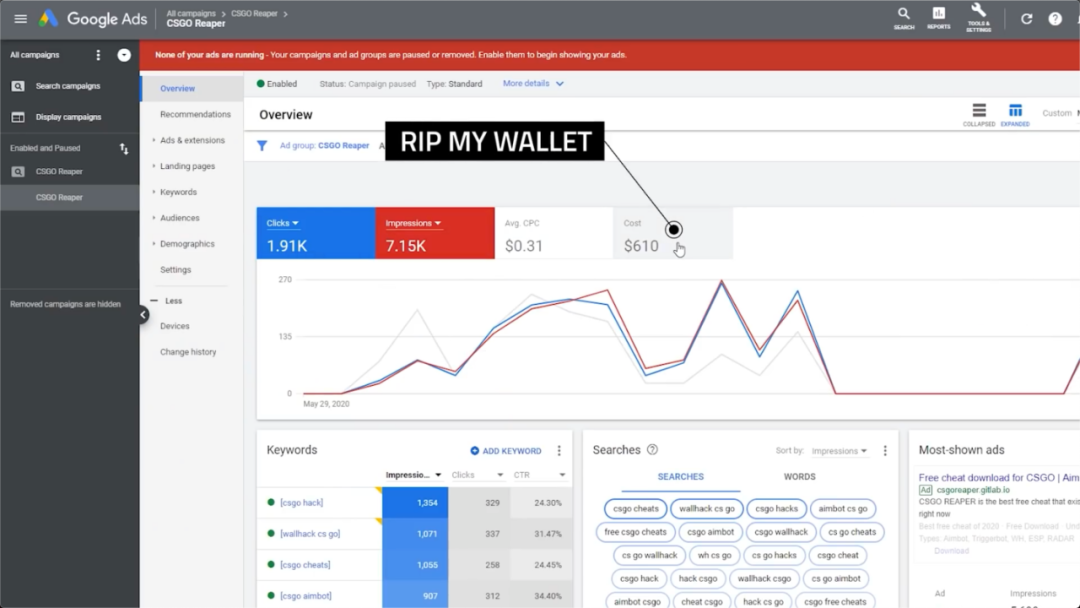Open All campaigns three-dot options

tap(98, 55)
